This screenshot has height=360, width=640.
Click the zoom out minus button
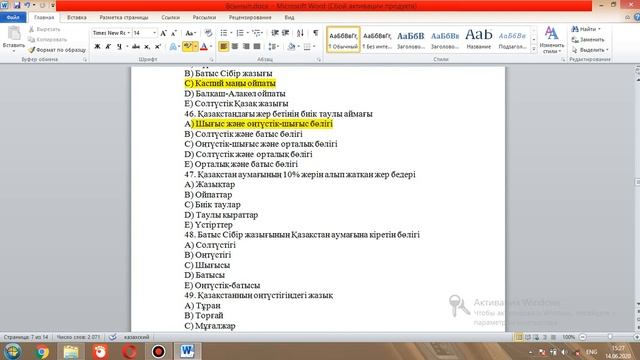[x=583, y=337]
